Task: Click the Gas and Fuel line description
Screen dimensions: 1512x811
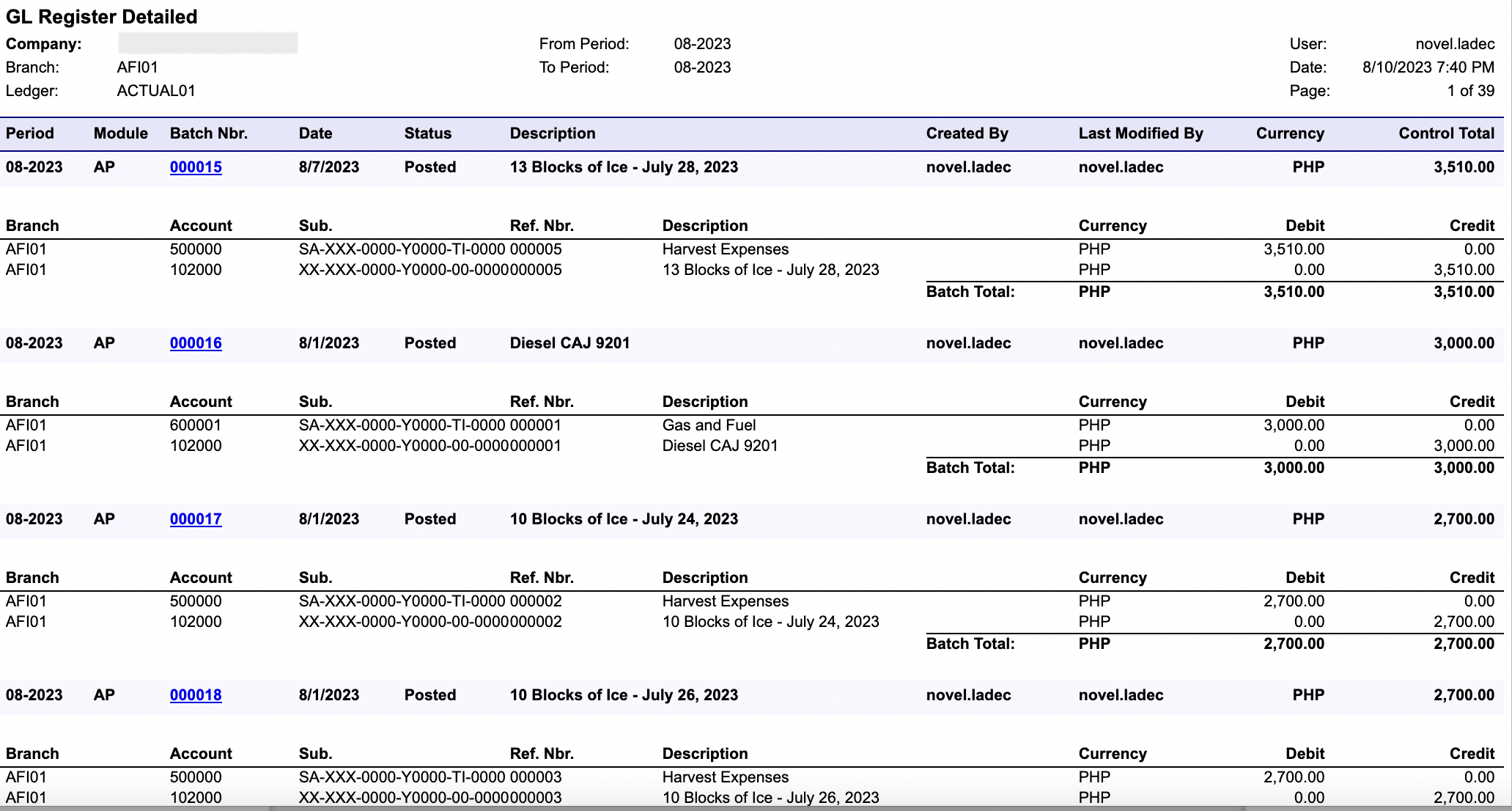Action: click(x=709, y=425)
